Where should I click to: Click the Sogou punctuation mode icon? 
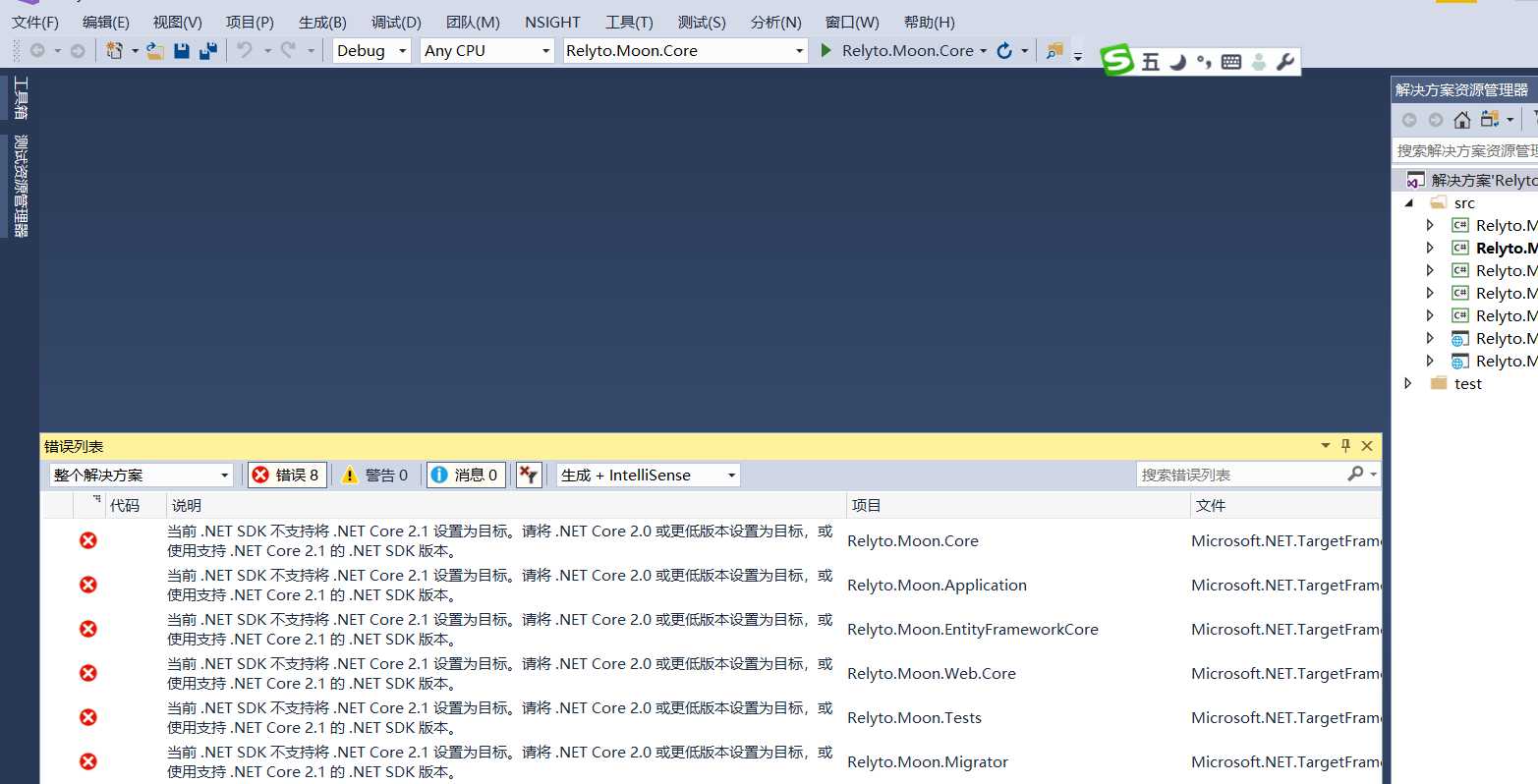(x=1204, y=63)
